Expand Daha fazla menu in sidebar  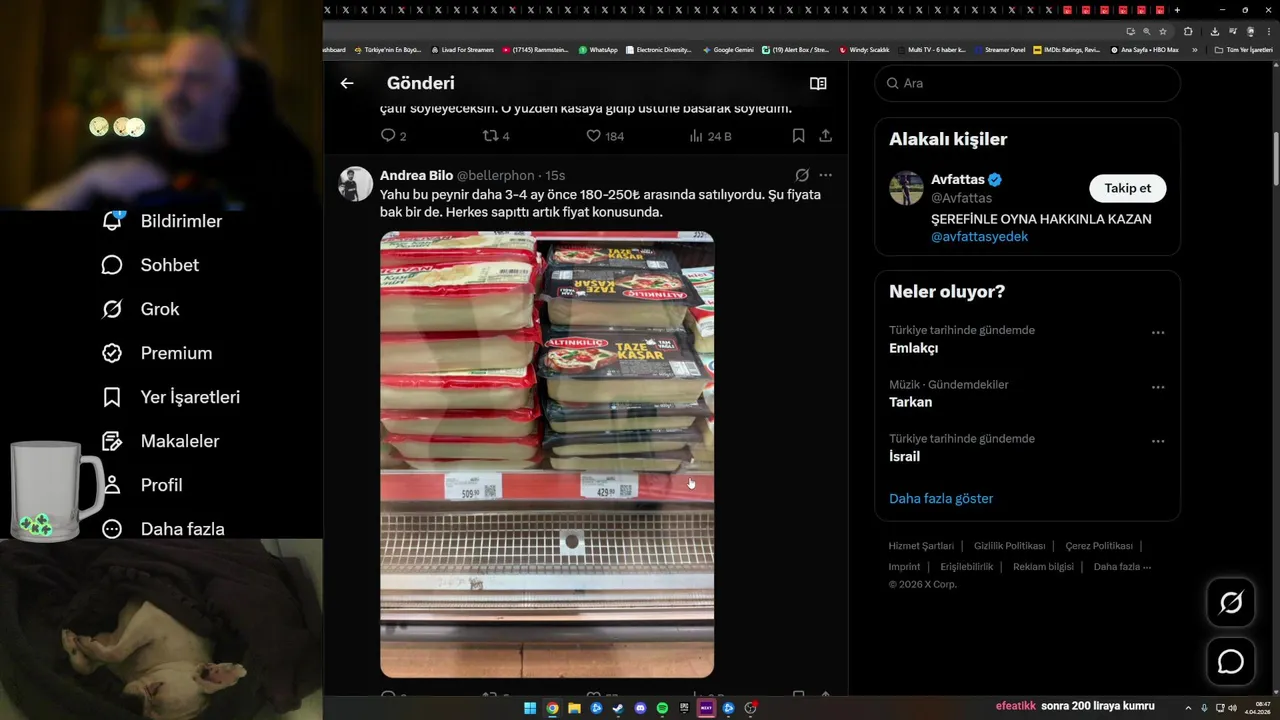click(x=163, y=529)
